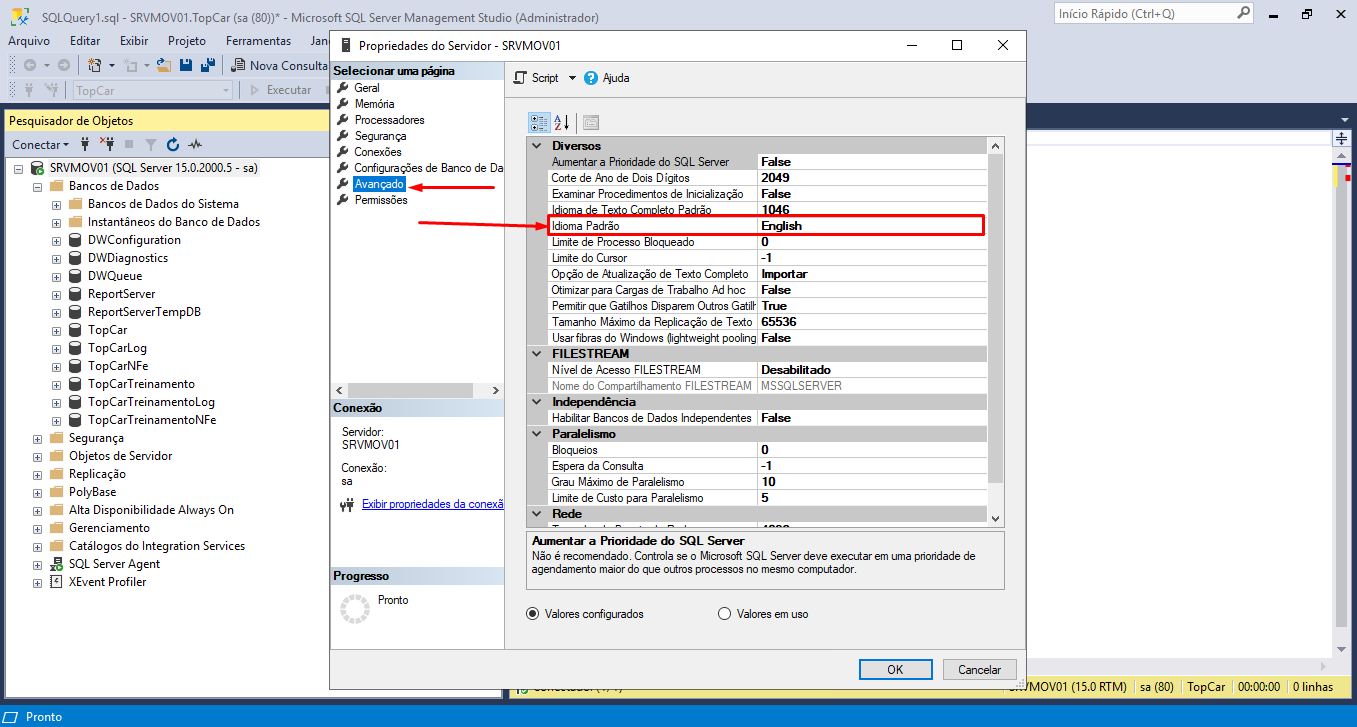The width and height of the screenshot is (1357, 727).
Task: Select the Memória page
Action: (x=374, y=104)
